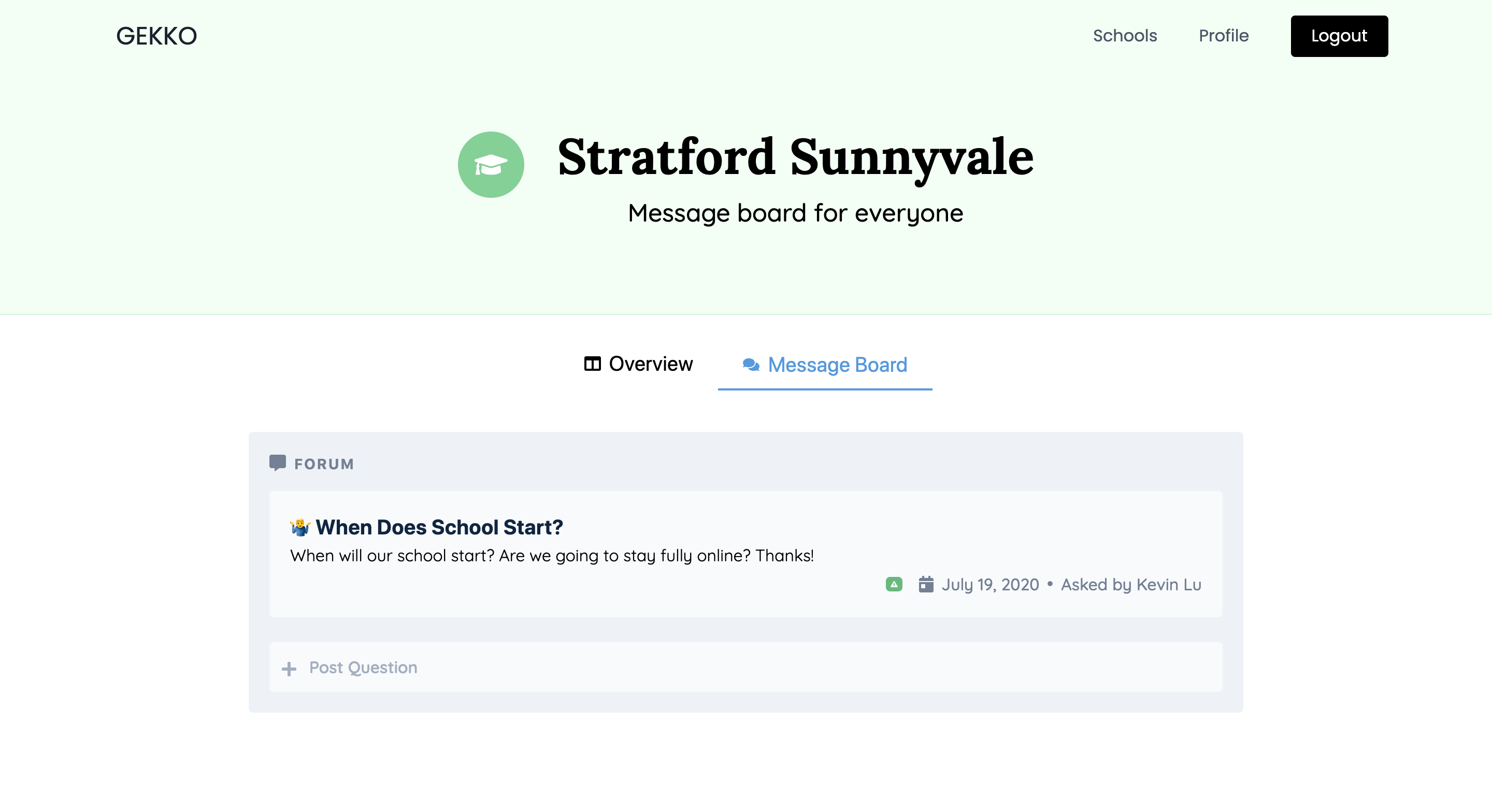
Task: Open the Schools navigation link
Action: [1124, 36]
